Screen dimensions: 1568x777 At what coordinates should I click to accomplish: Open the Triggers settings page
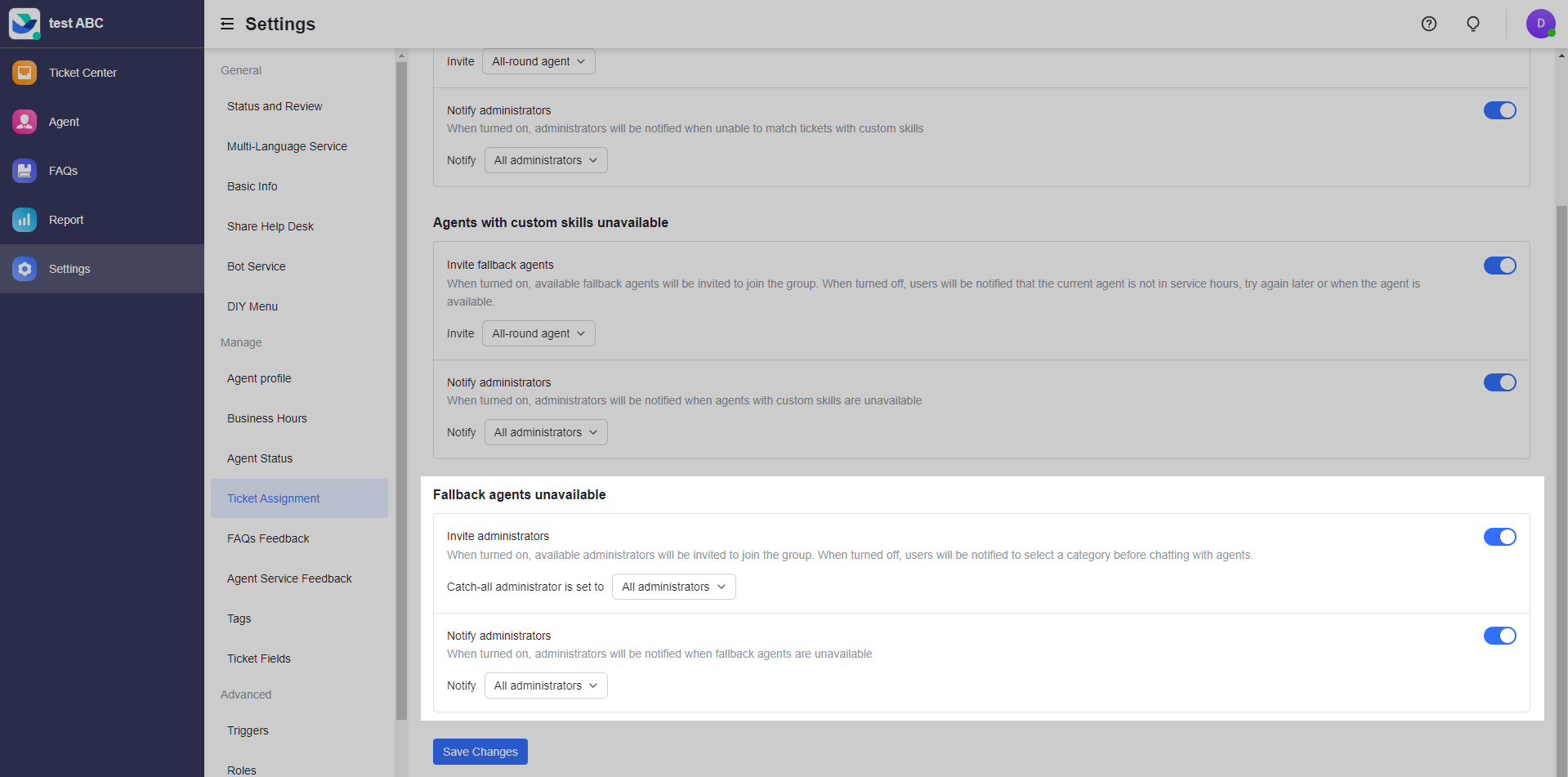[x=248, y=730]
